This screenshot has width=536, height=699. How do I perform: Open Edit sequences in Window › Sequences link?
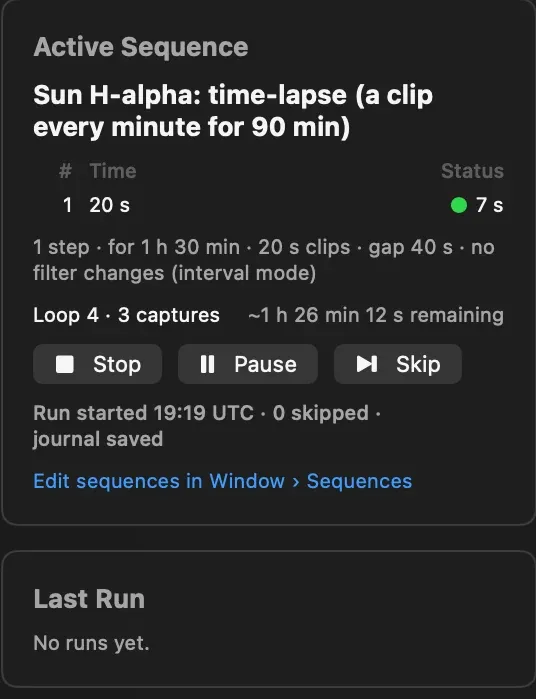223,481
